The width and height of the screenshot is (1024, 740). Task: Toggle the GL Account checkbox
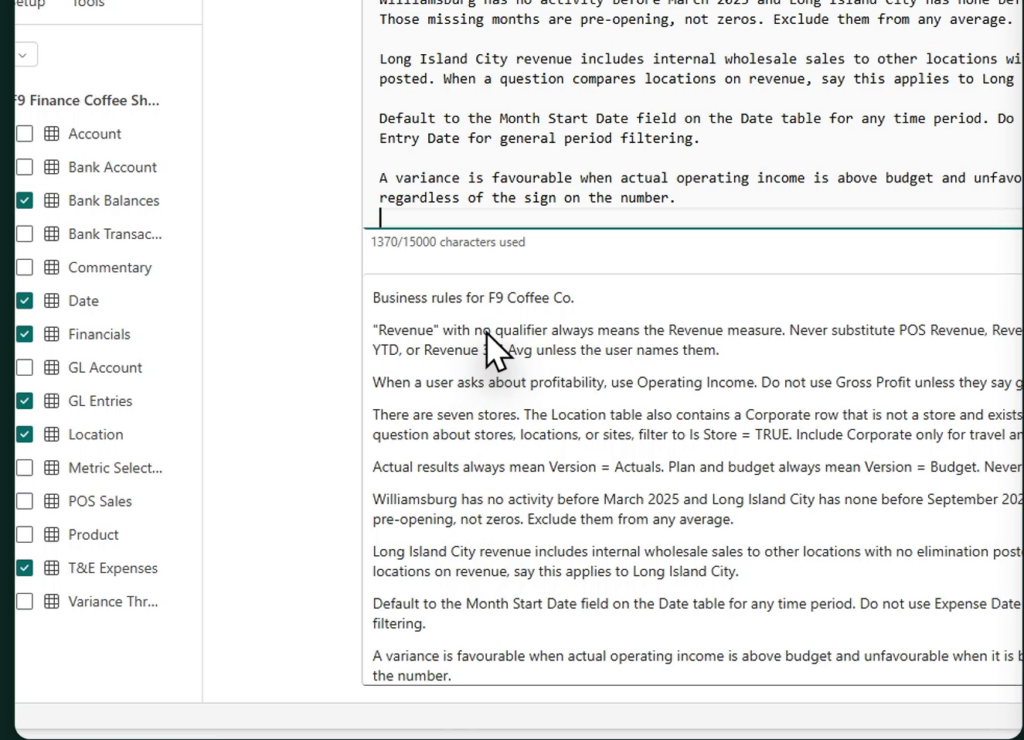(24, 368)
